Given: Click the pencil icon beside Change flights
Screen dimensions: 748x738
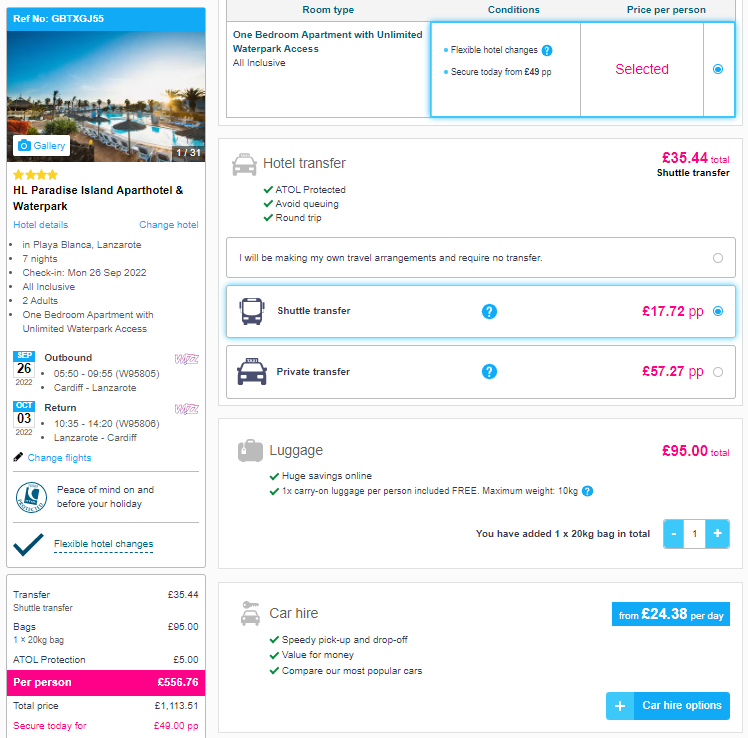Looking at the screenshot, I should click(x=18, y=457).
